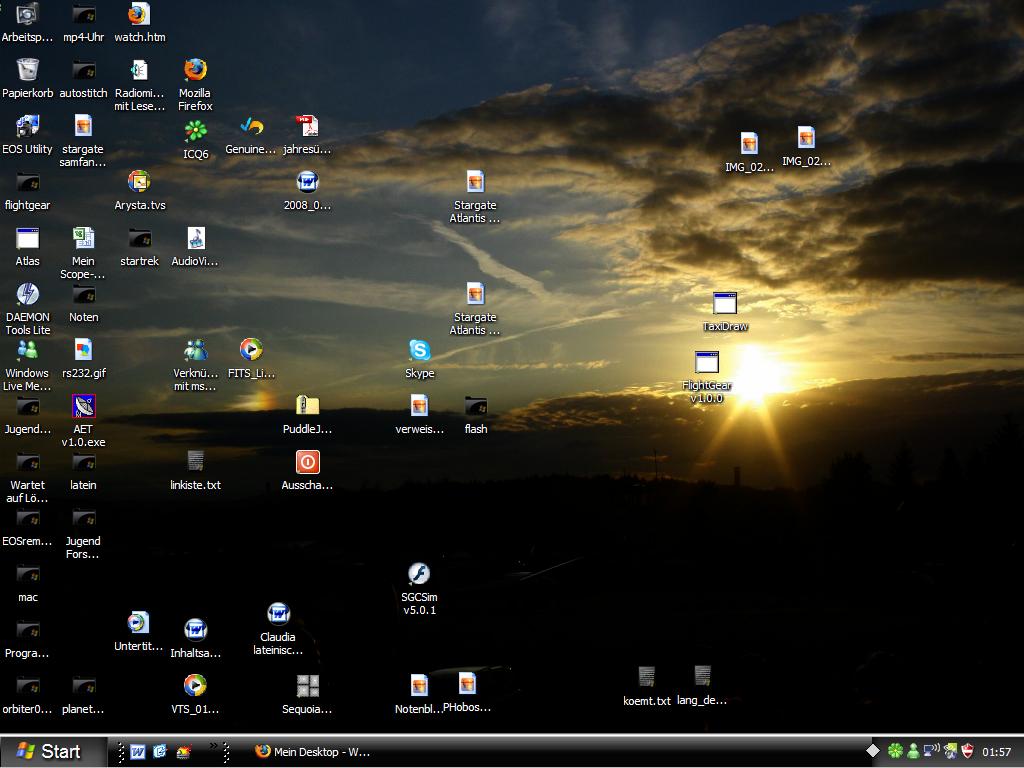Launch ICQ6 from the desktop
This screenshot has height=768, width=1024.
point(195,131)
